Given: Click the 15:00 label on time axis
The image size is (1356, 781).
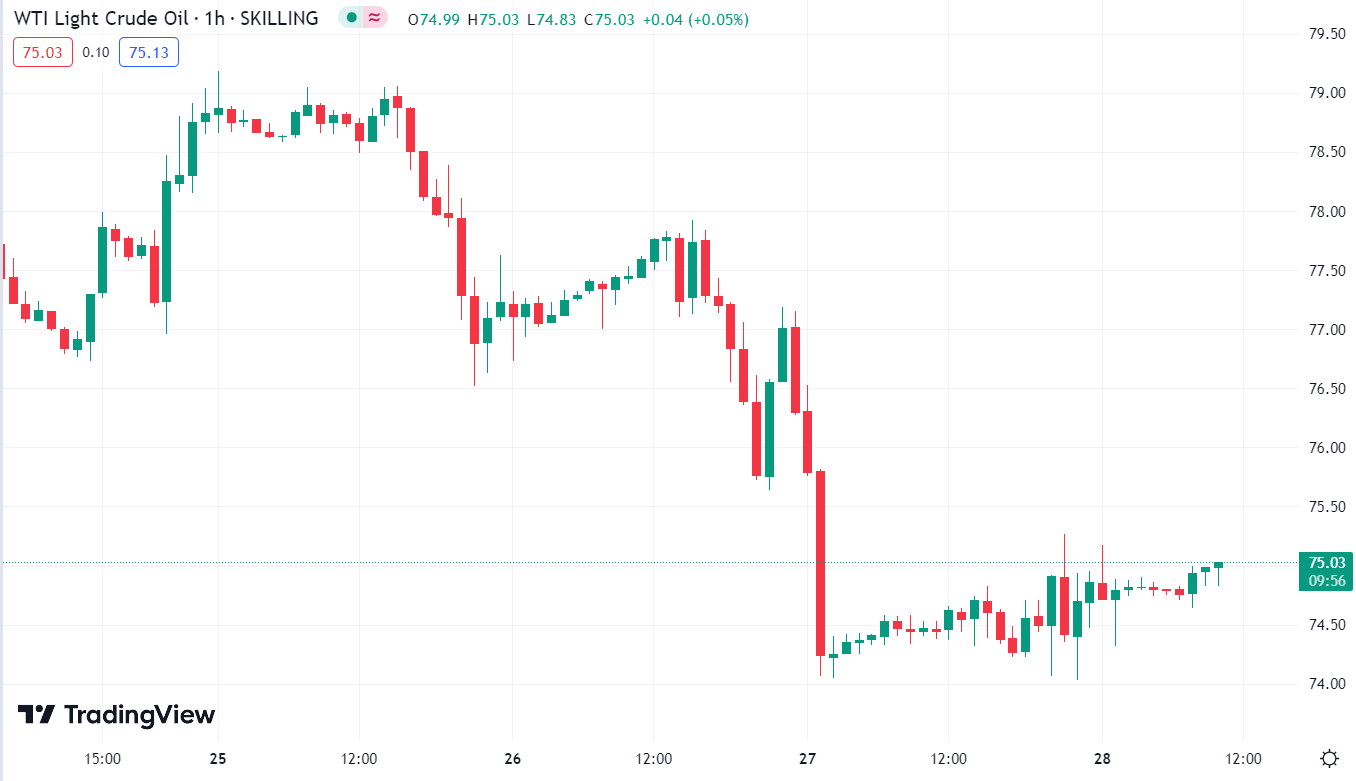Looking at the screenshot, I should (102, 758).
